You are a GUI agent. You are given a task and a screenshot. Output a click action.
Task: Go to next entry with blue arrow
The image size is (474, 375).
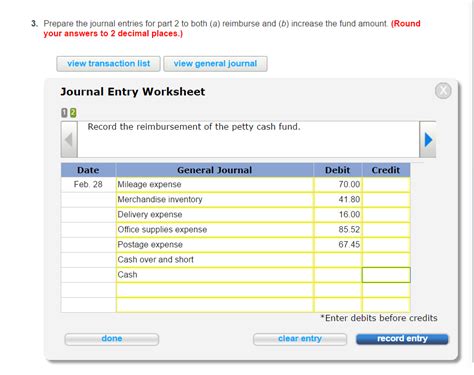click(x=428, y=139)
